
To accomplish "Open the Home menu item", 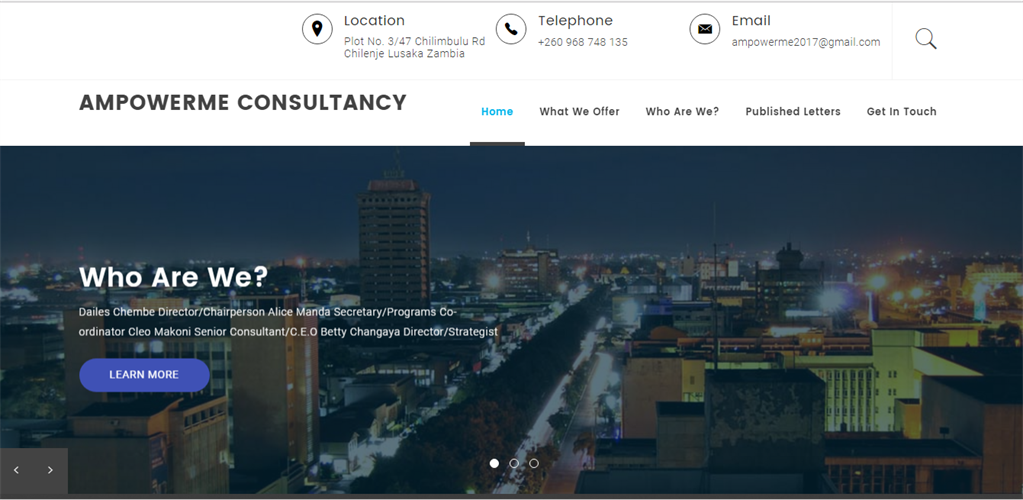I will click(497, 112).
